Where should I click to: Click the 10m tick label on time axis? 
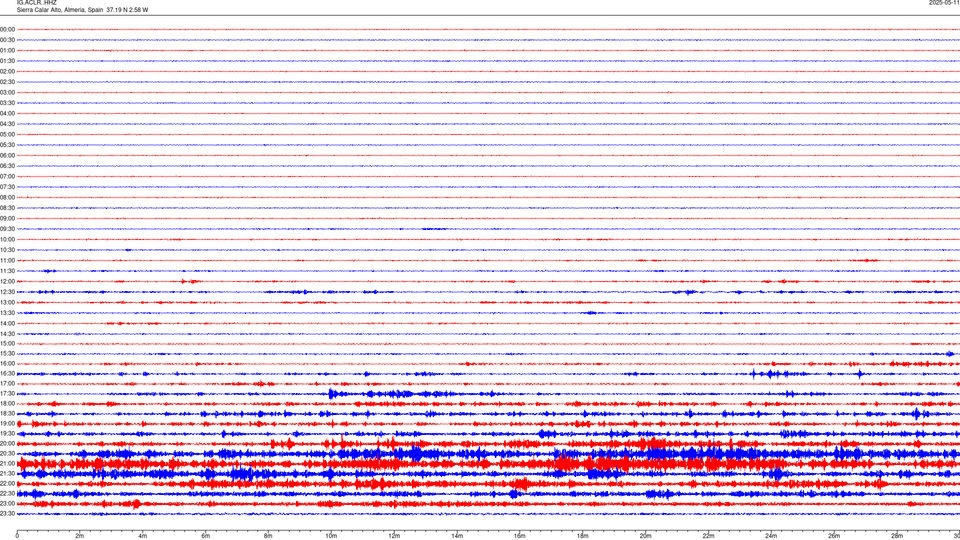[x=331, y=536]
